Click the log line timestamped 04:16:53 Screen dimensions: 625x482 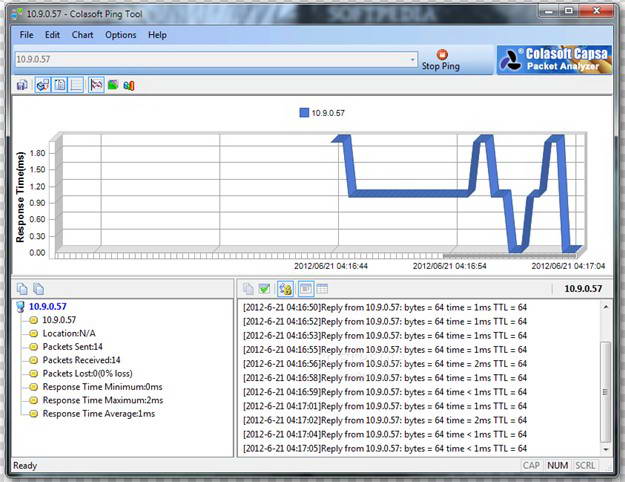coord(385,336)
